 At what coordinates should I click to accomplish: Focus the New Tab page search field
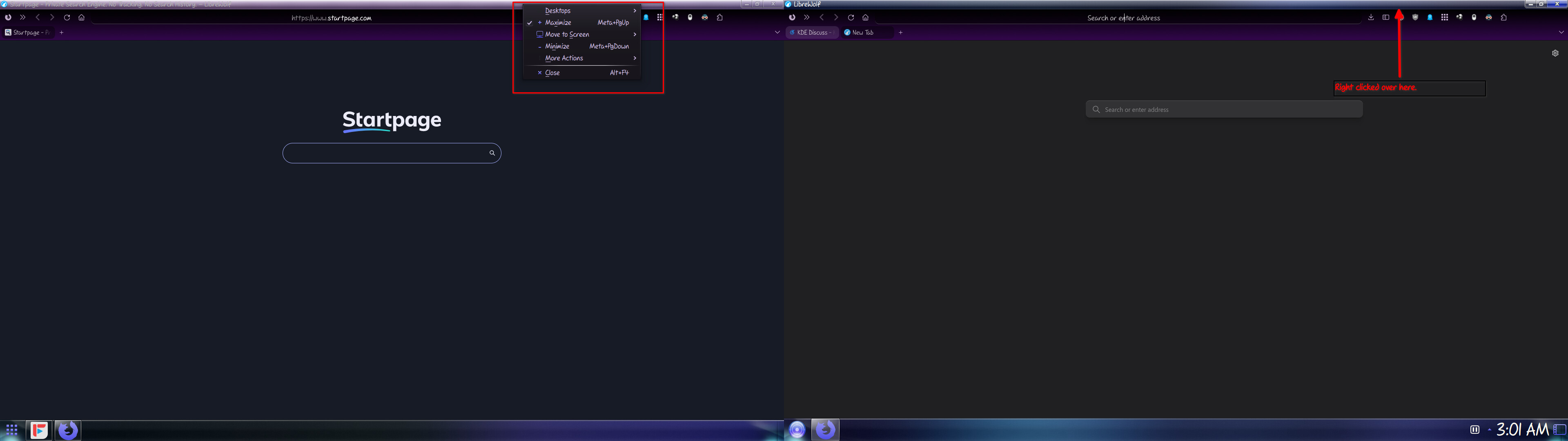pyautogui.click(x=1224, y=110)
